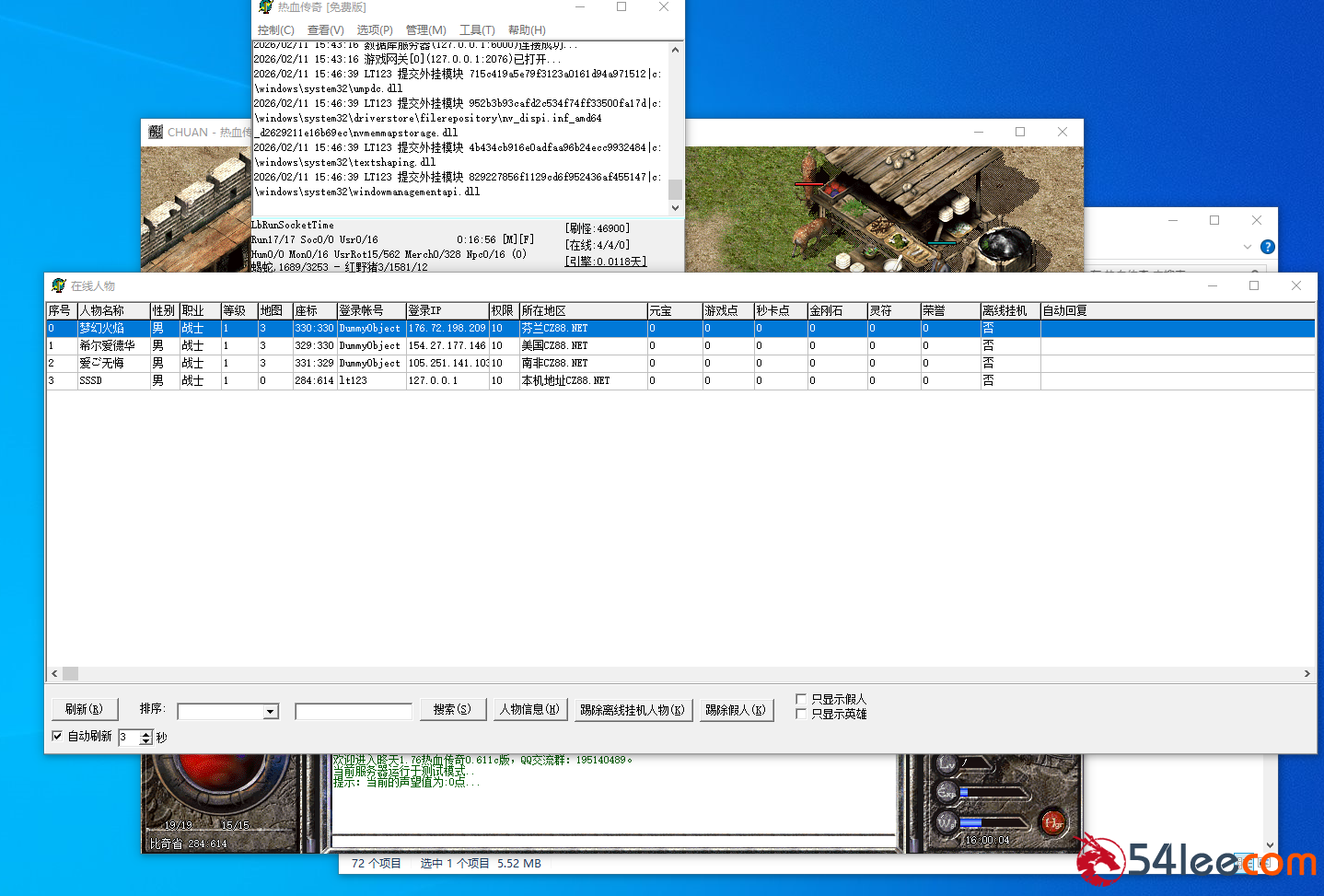The image size is (1324, 896).
Task: Uncheck the 自动刷新 checkbox
Action: (x=58, y=736)
